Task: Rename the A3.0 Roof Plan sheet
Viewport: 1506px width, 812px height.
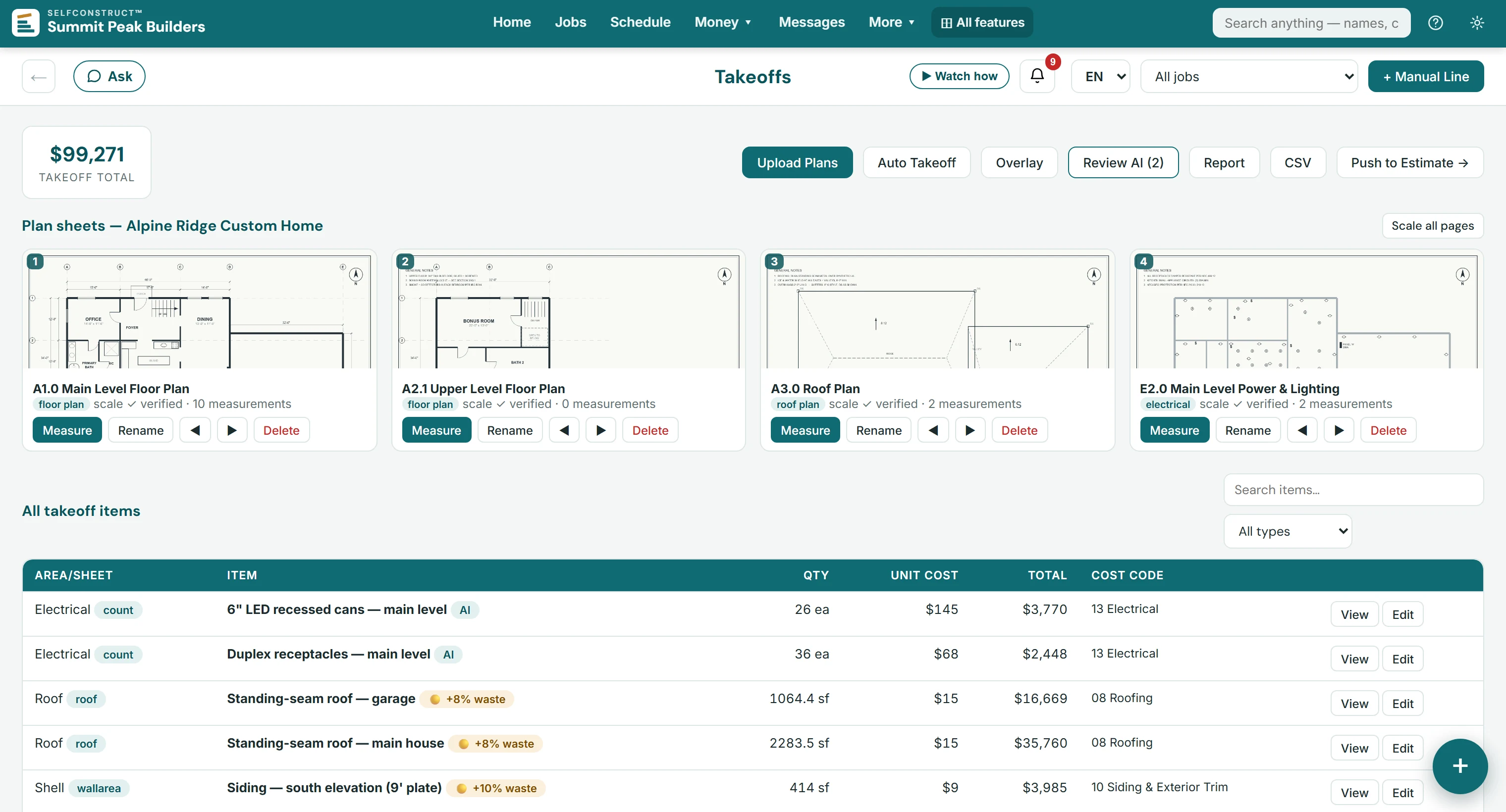Action: [x=878, y=431]
